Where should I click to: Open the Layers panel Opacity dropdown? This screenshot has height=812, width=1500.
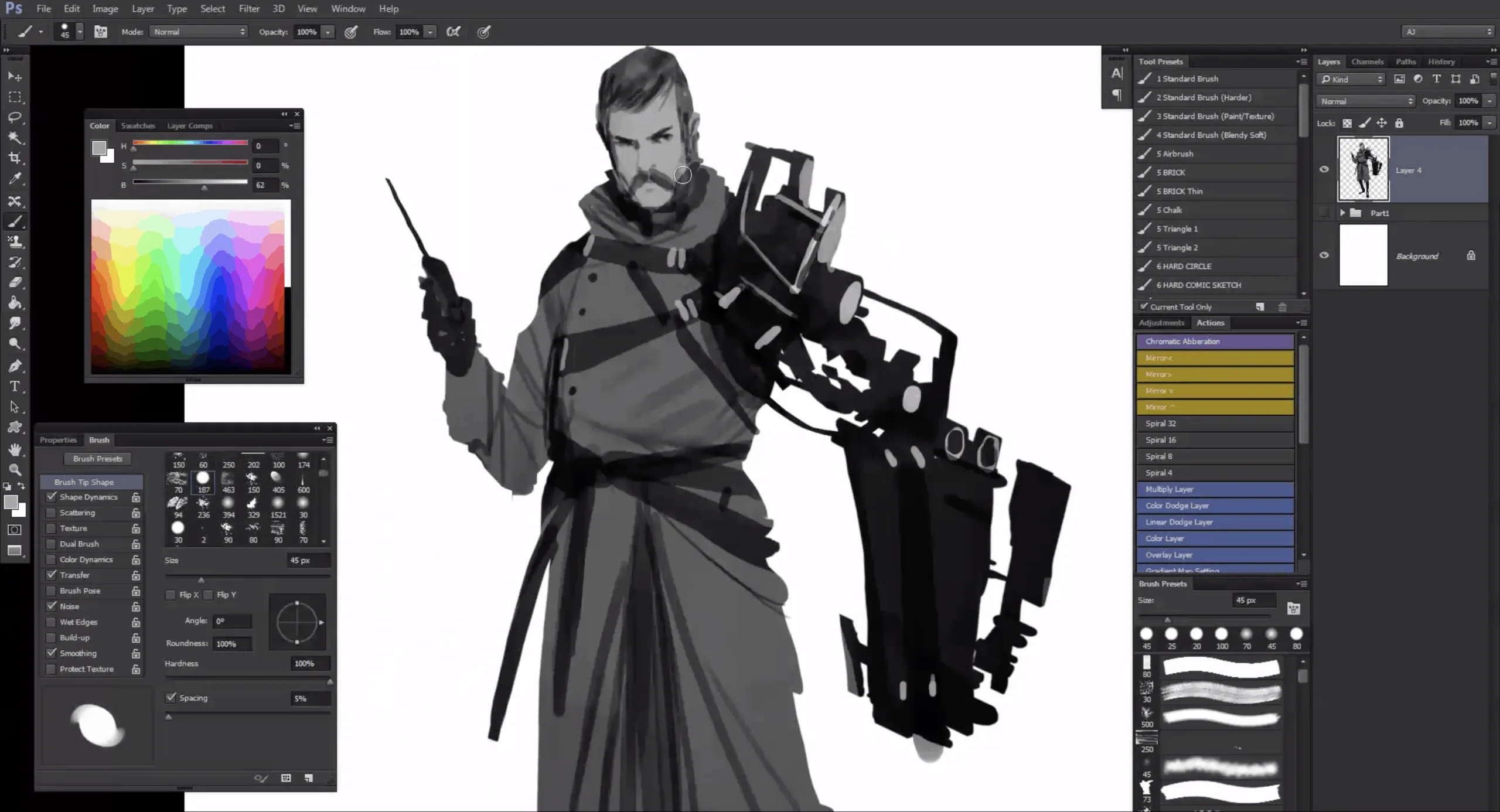pos(1490,101)
